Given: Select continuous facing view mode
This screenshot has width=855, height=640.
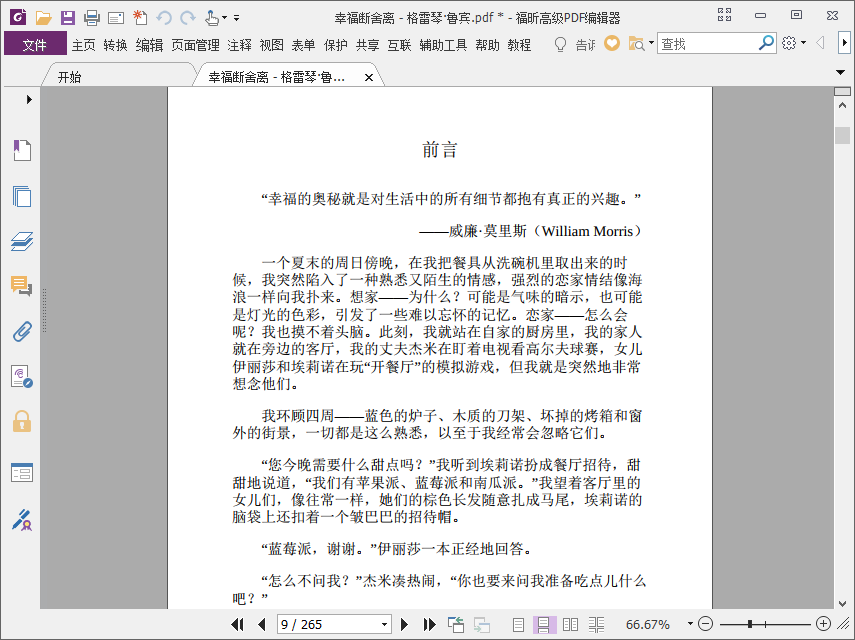Looking at the screenshot, I should click(597, 625).
